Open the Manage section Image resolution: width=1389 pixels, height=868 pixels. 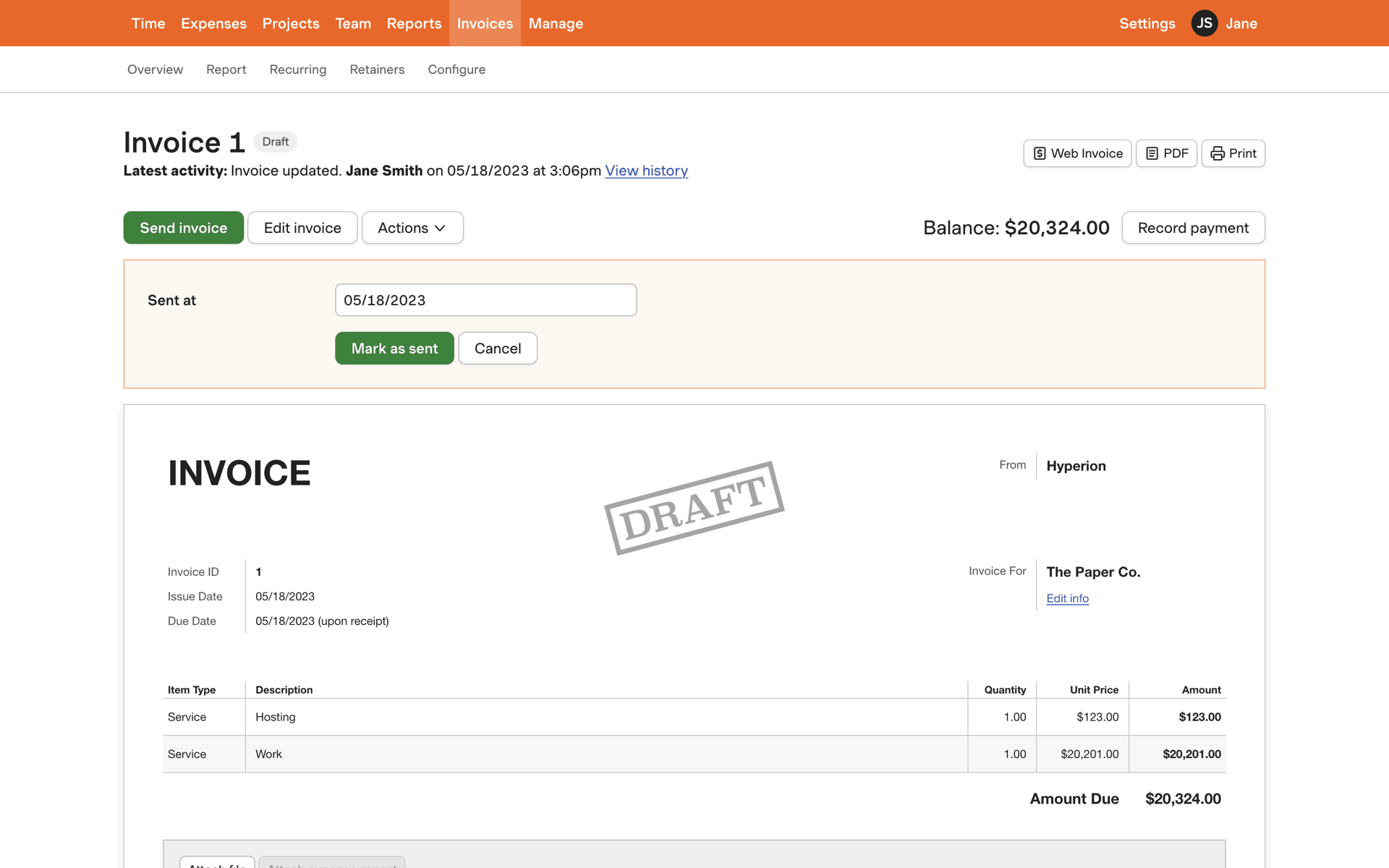coord(556,23)
